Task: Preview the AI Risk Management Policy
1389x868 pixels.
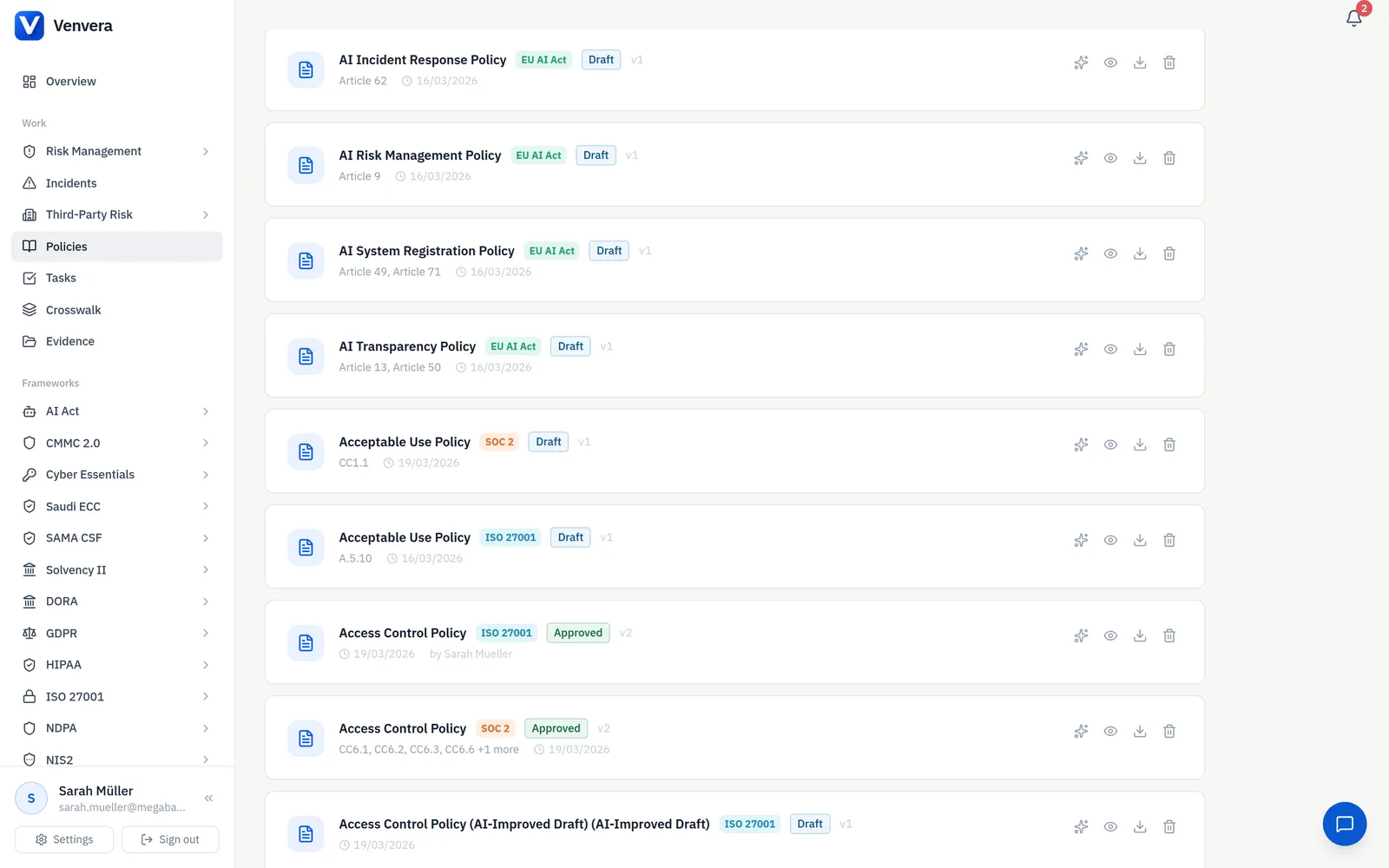Action: coord(1110,158)
